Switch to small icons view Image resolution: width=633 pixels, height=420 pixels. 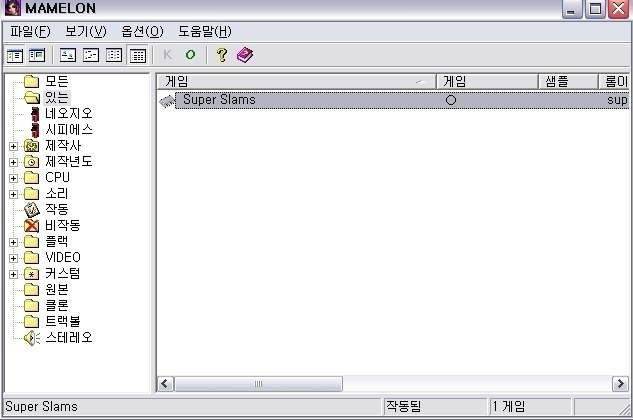(x=91, y=55)
